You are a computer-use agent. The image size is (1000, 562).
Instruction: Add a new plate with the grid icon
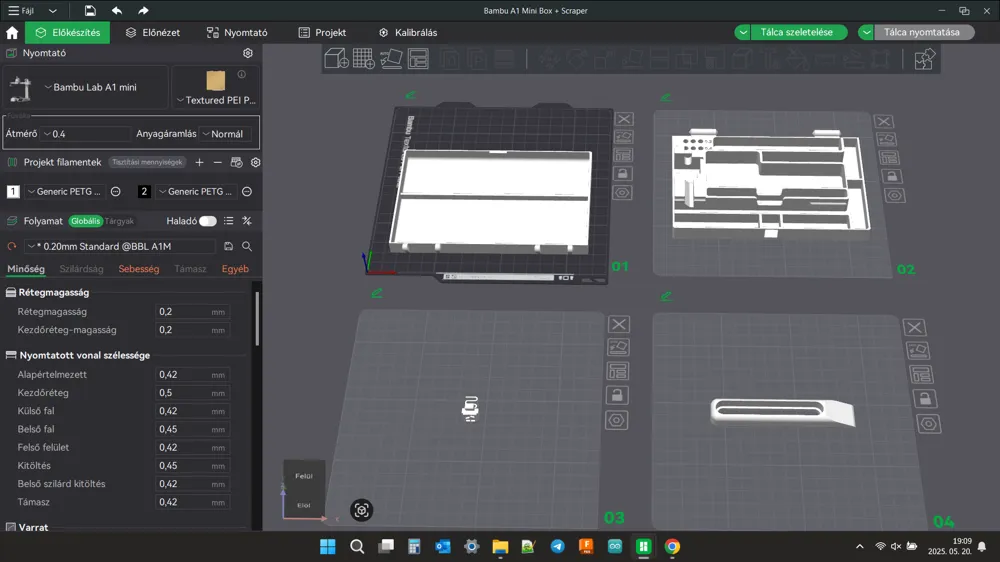[x=364, y=59]
